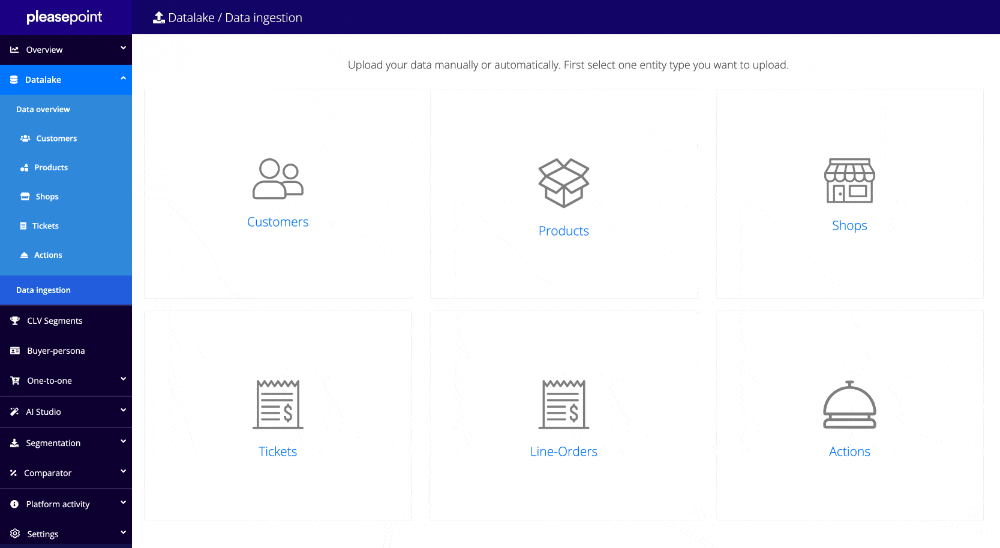Click the Overview chart icon in sidebar
Image resolution: width=1000 pixels, height=548 pixels.
click(14, 50)
